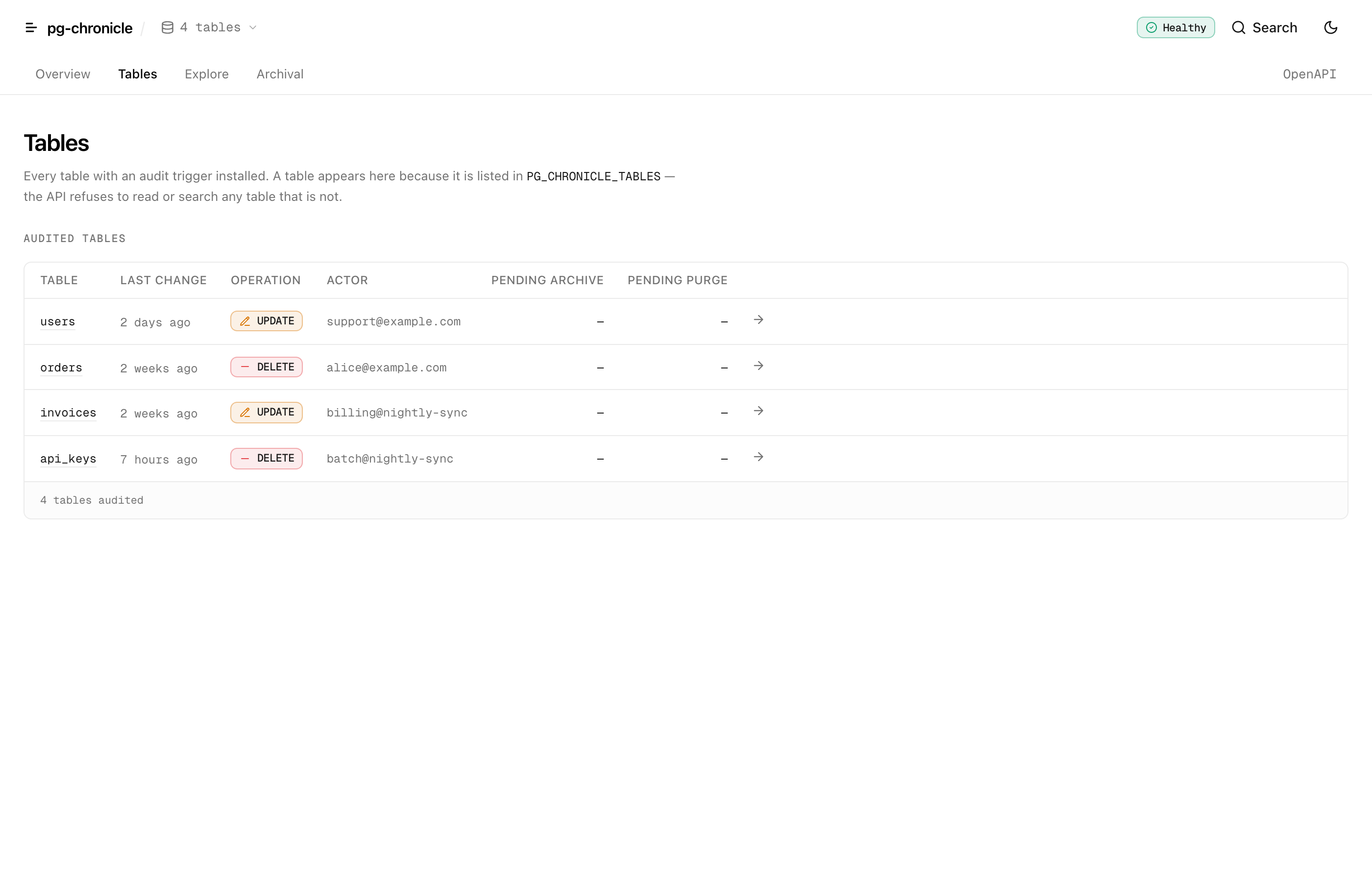Switch to the Overview tab
The height and width of the screenshot is (882, 1372).
pyautogui.click(x=63, y=74)
